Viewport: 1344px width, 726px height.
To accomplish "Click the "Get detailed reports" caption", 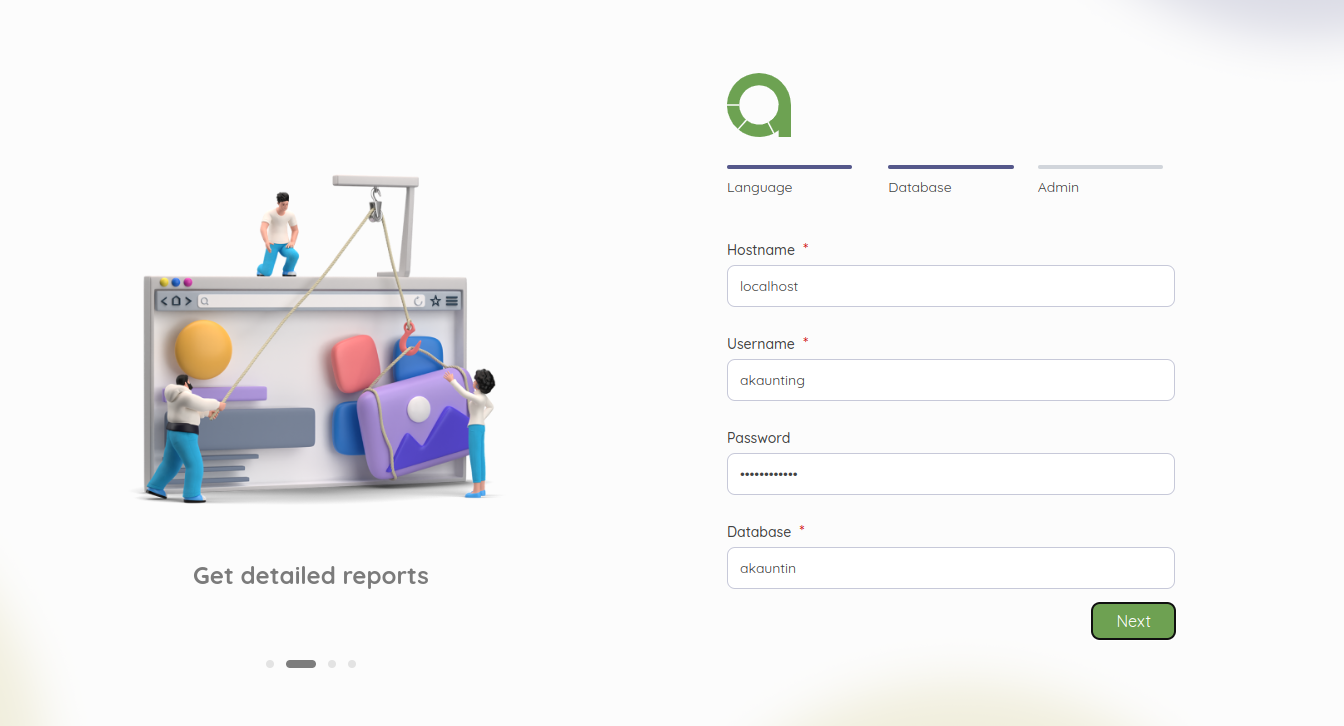I will tap(310, 576).
